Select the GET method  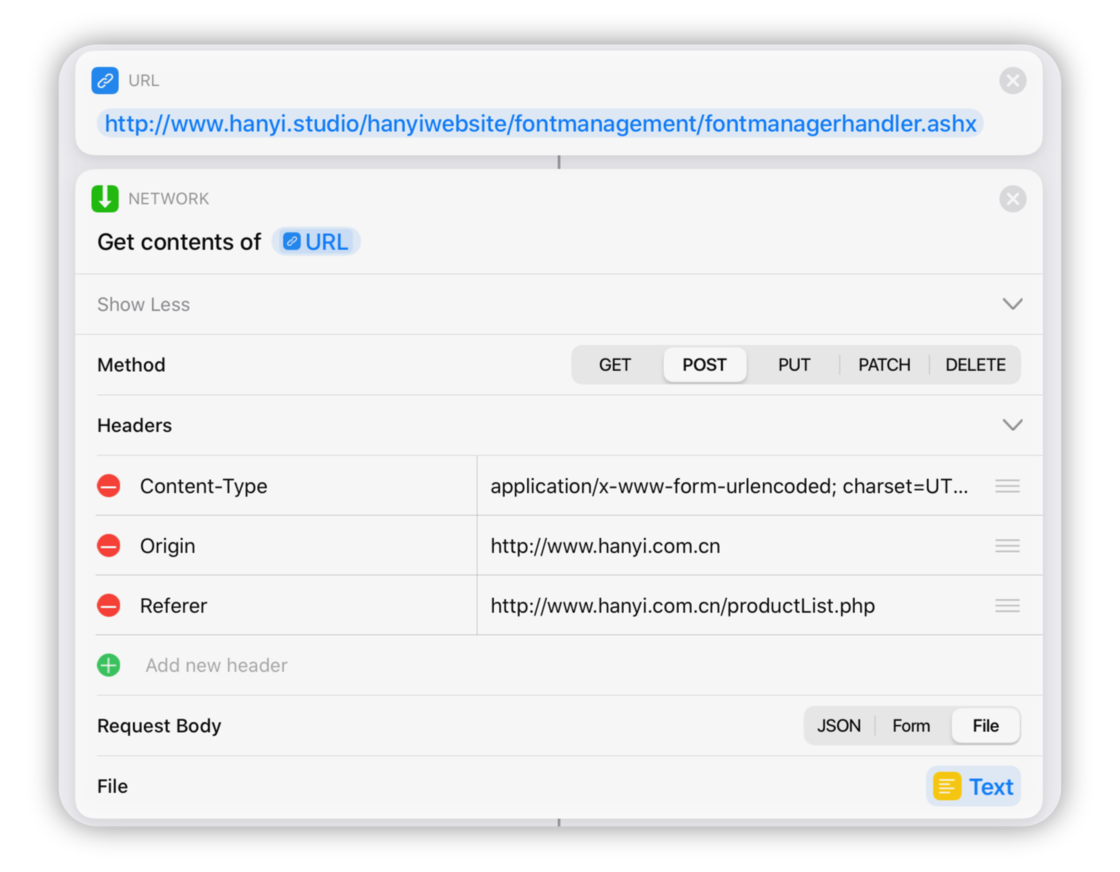click(615, 365)
